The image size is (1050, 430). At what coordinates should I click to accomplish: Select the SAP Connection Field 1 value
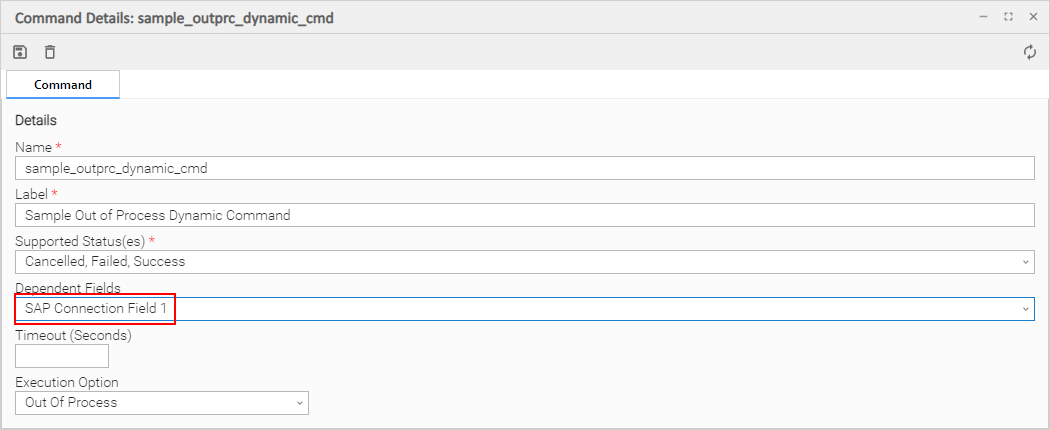96,309
